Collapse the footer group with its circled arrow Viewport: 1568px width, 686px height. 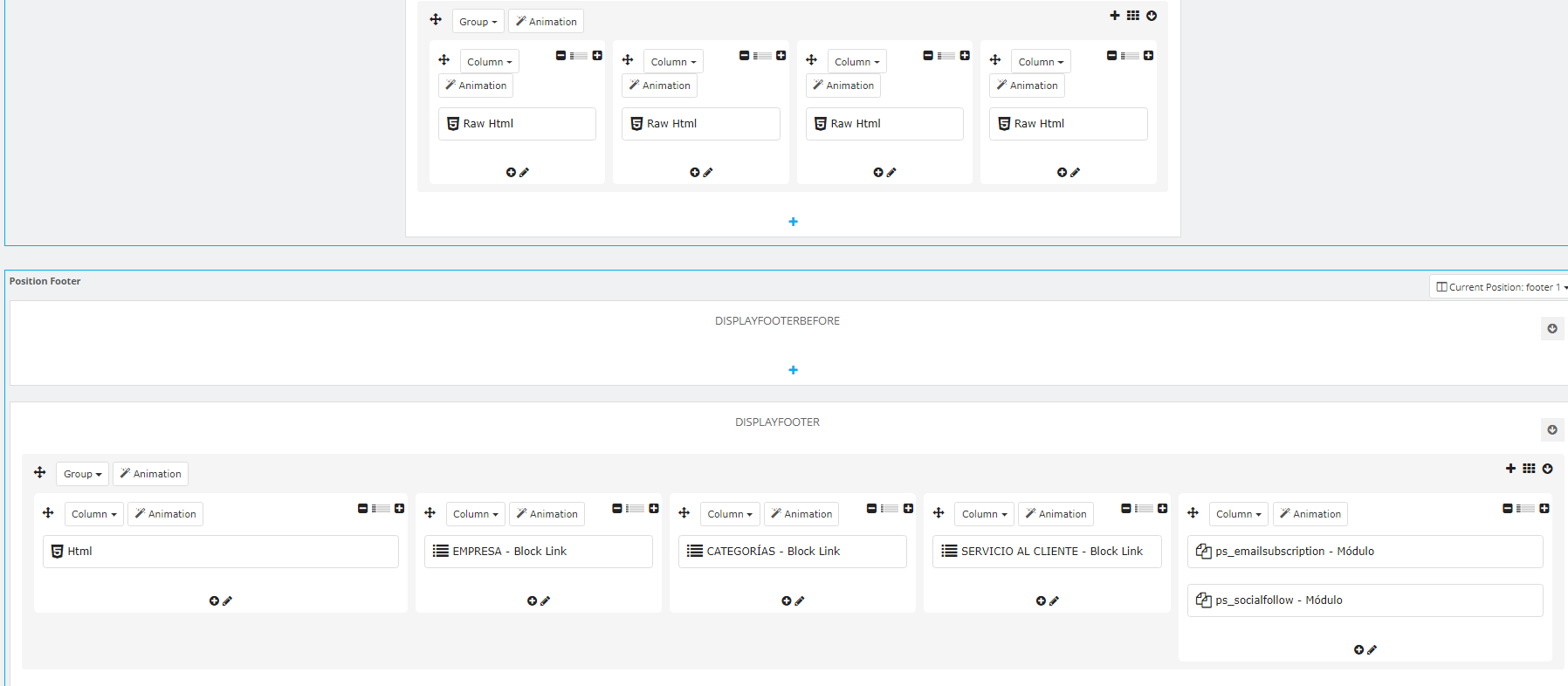pyautogui.click(x=1547, y=469)
